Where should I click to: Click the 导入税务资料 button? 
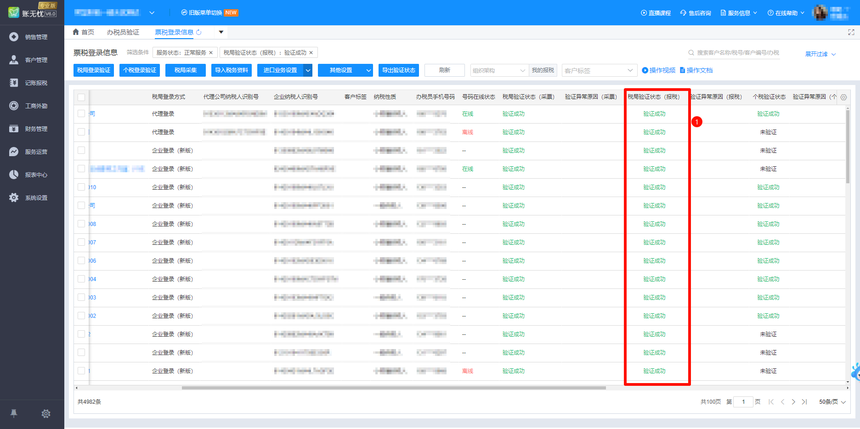231,70
